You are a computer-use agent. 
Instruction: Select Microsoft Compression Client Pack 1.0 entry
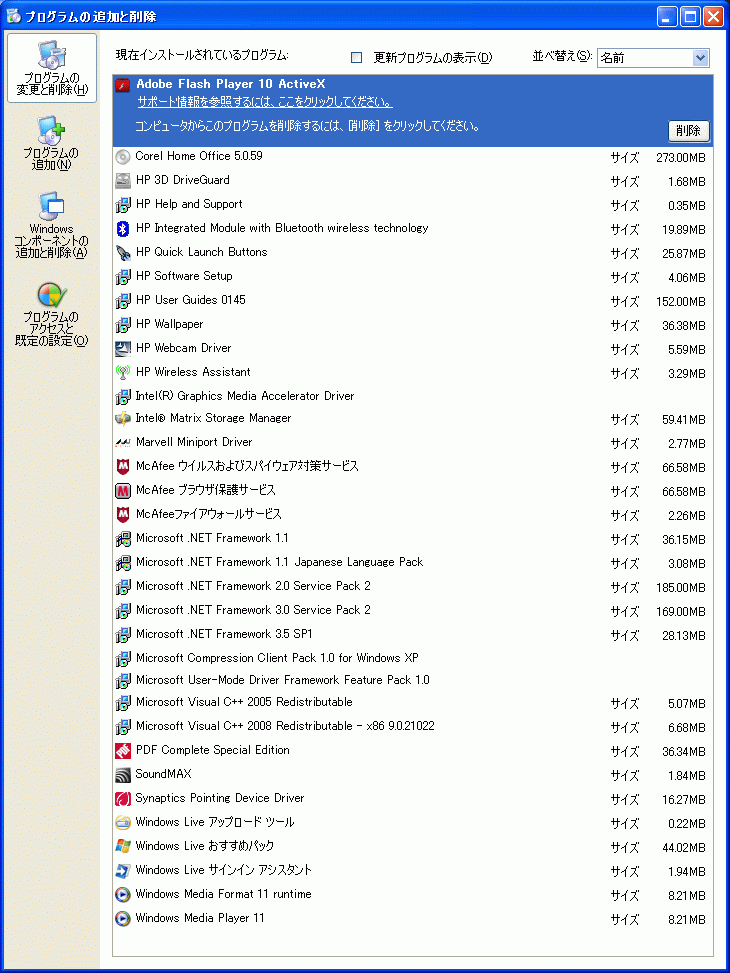(413, 658)
